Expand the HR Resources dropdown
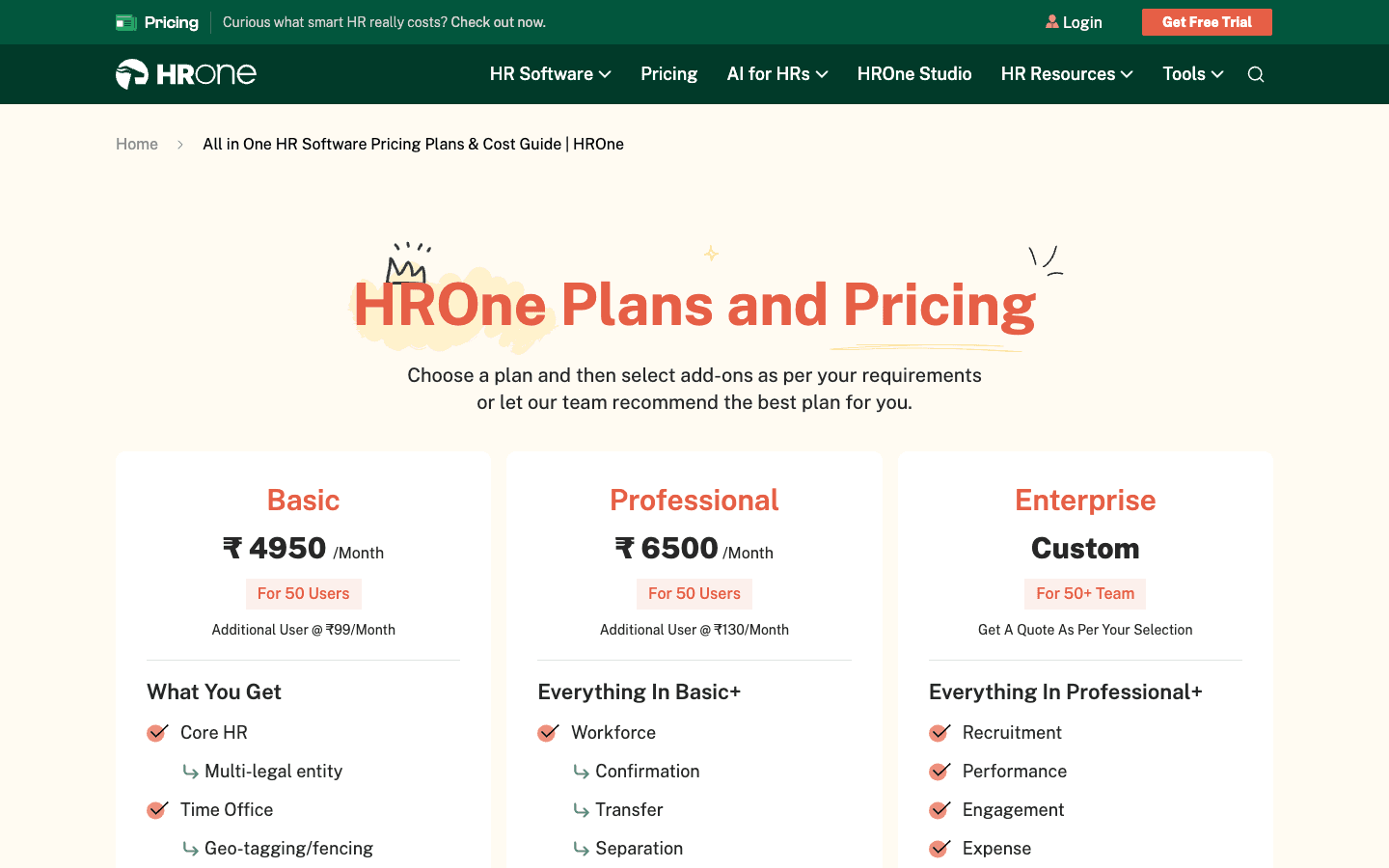Viewport: 1389px width, 868px height. pyautogui.click(x=1067, y=74)
